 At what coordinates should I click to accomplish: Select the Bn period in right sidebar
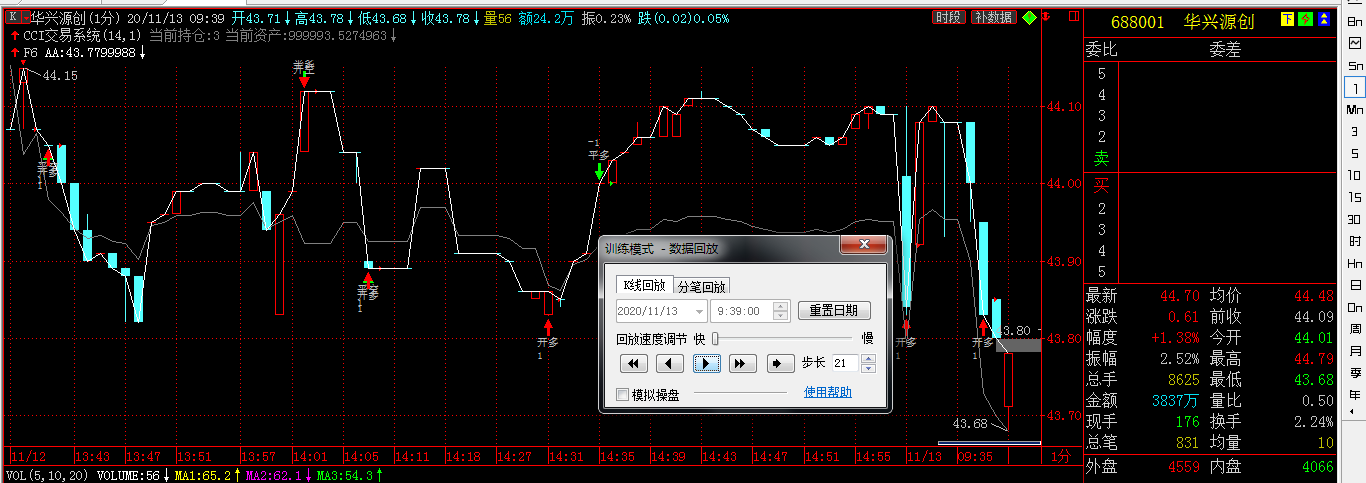pyautogui.click(x=1355, y=21)
